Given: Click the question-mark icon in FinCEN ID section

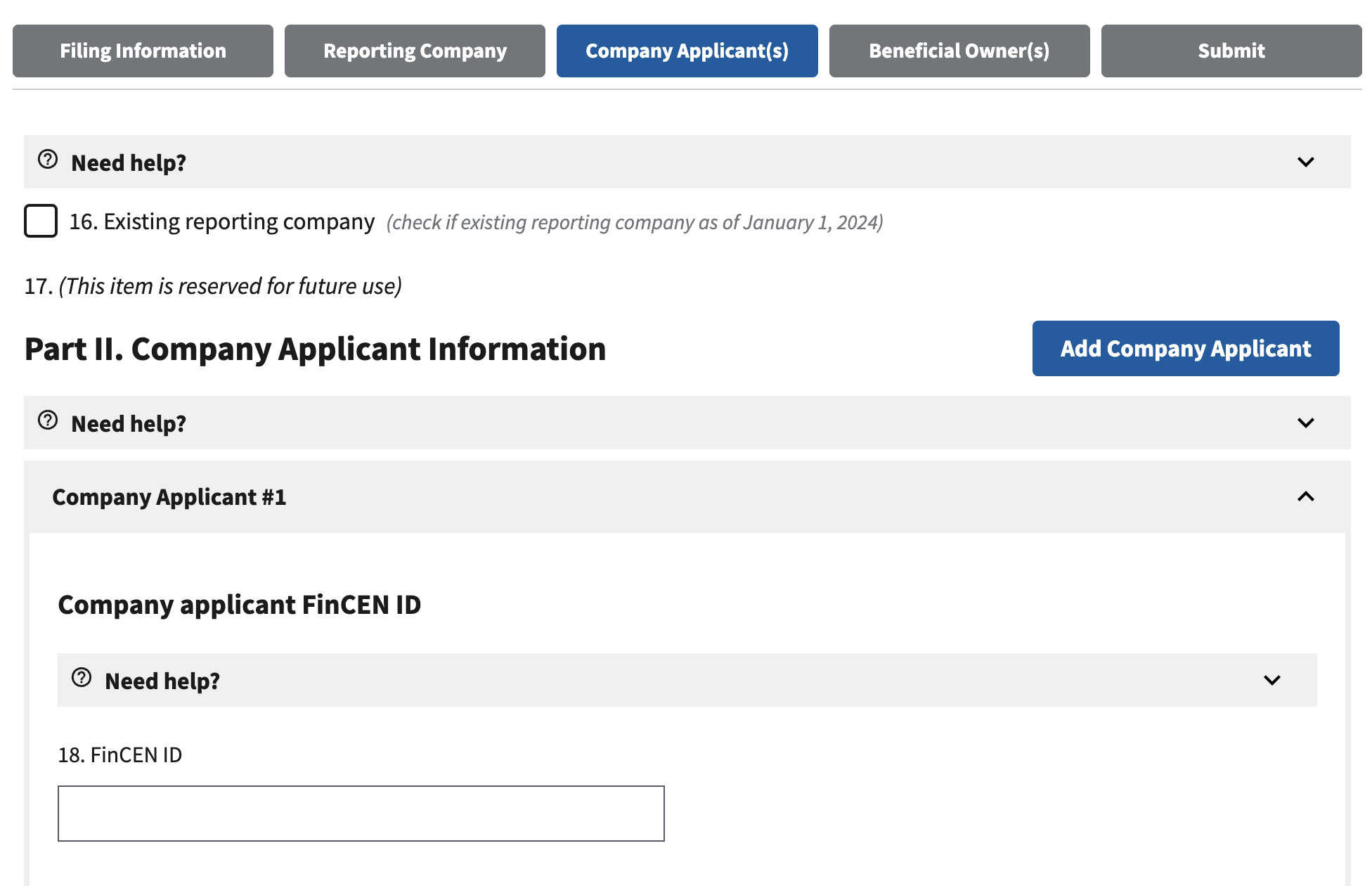Looking at the screenshot, I should 82,678.
